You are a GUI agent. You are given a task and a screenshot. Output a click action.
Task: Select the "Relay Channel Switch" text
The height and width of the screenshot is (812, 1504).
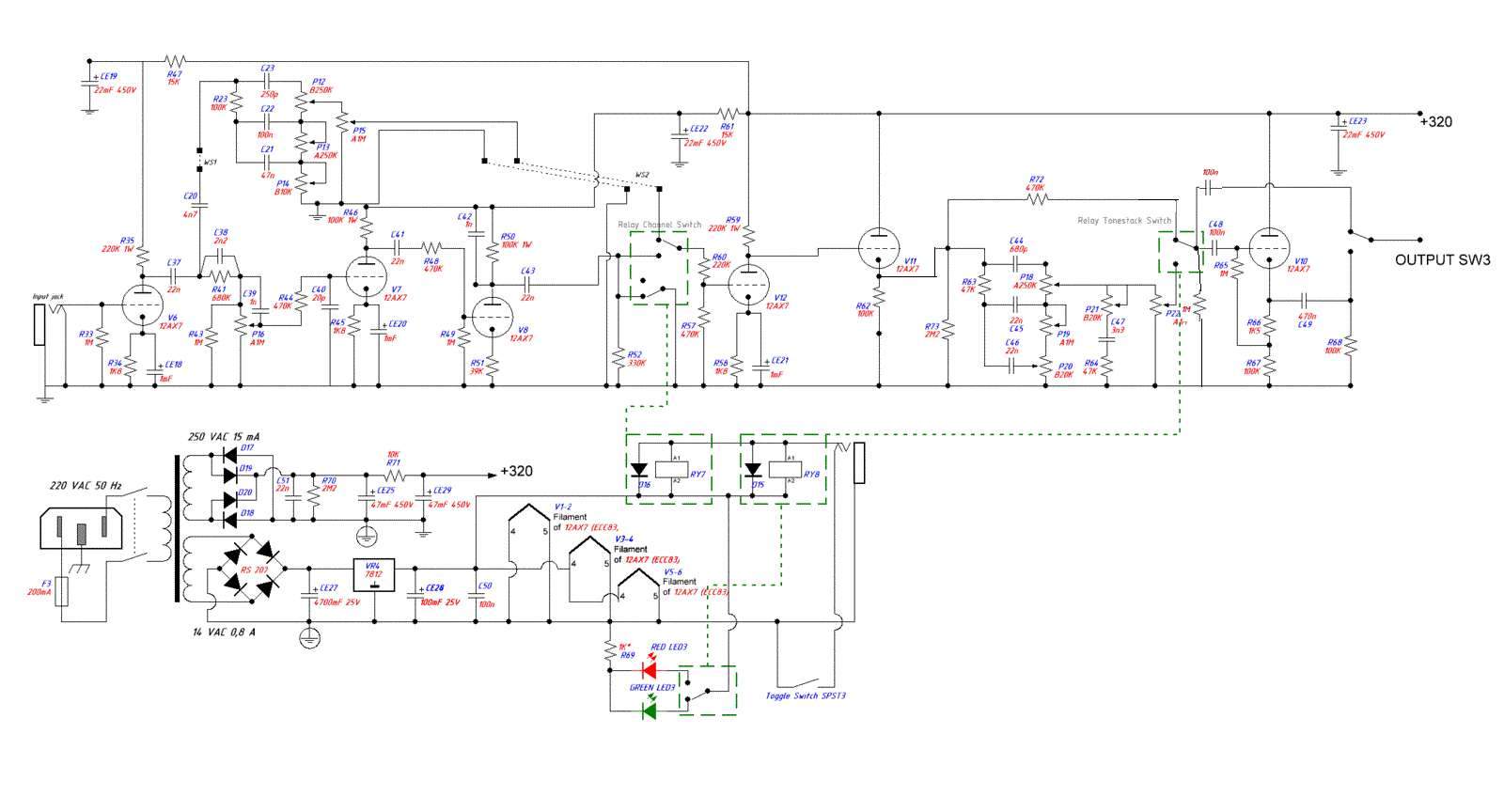point(659,225)
